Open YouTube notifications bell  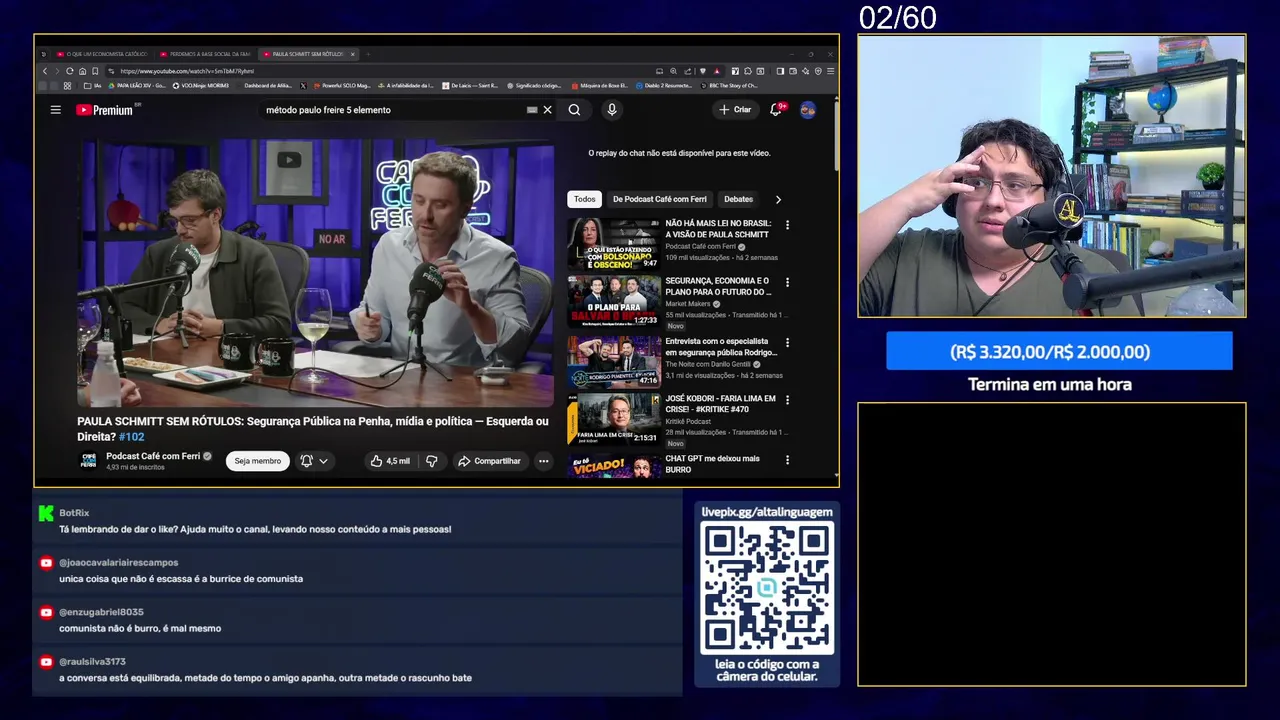point(775,110)
